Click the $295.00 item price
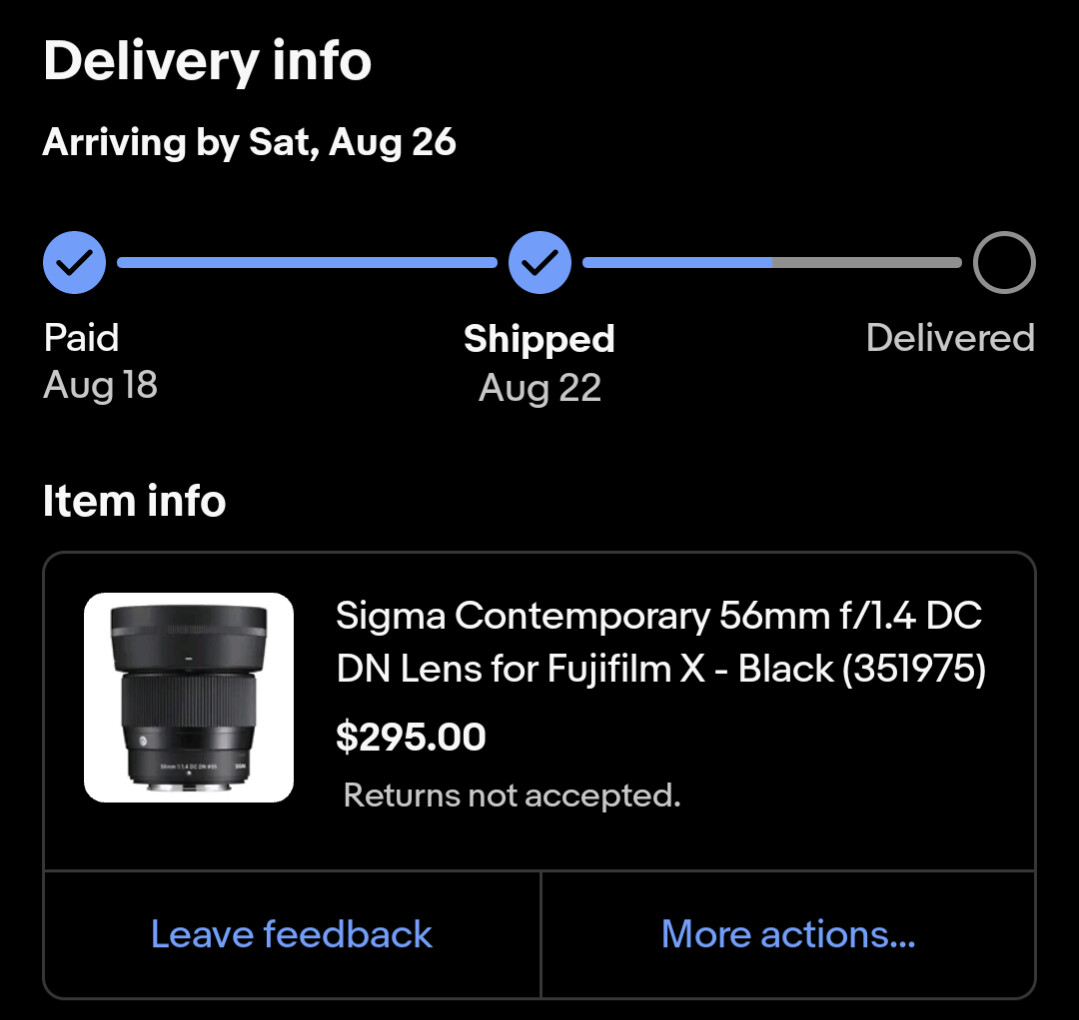 411,737
